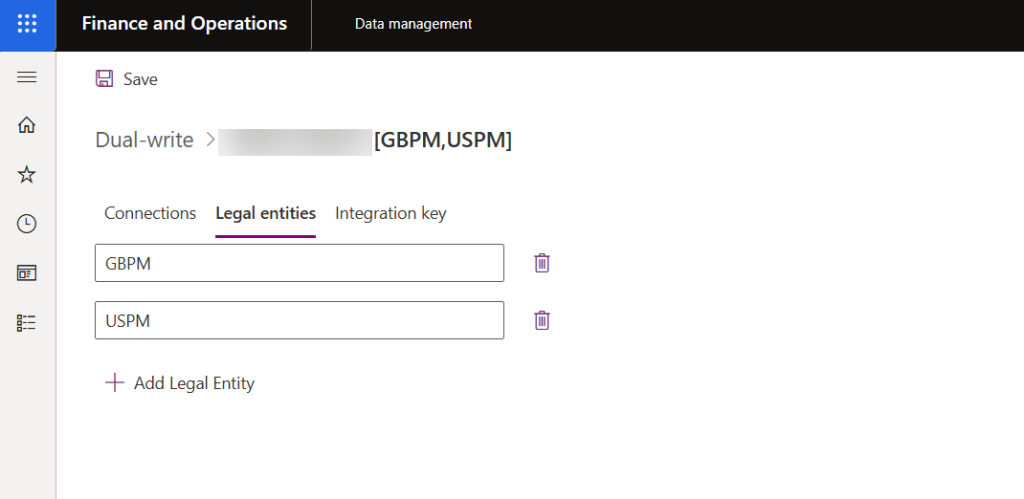Image resolution: width=1024 pixels, height=499 pixels.
Task: Open the app launcher waffle menu
Action: point(27,24)
